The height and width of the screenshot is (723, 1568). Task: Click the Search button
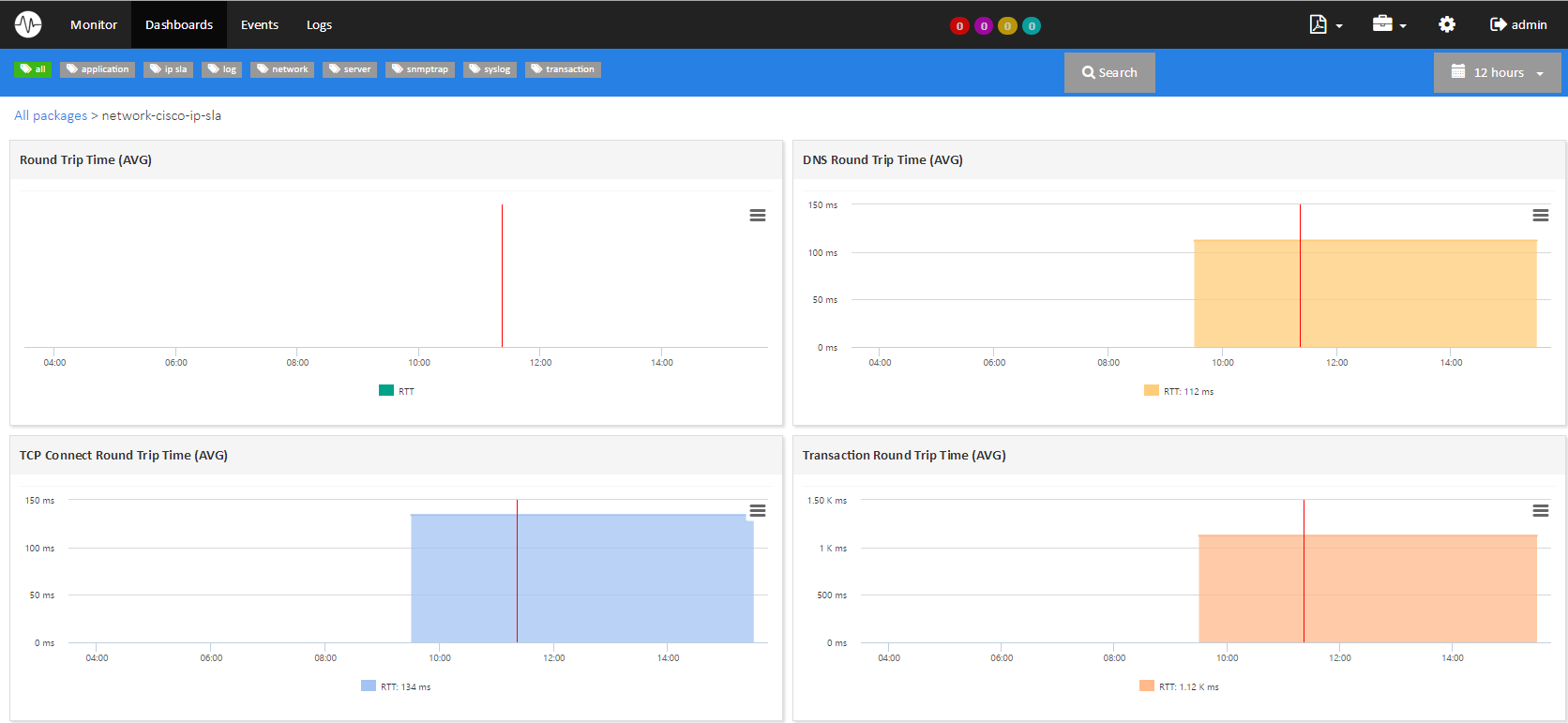pyautogui.click(x=1109, y=72)
